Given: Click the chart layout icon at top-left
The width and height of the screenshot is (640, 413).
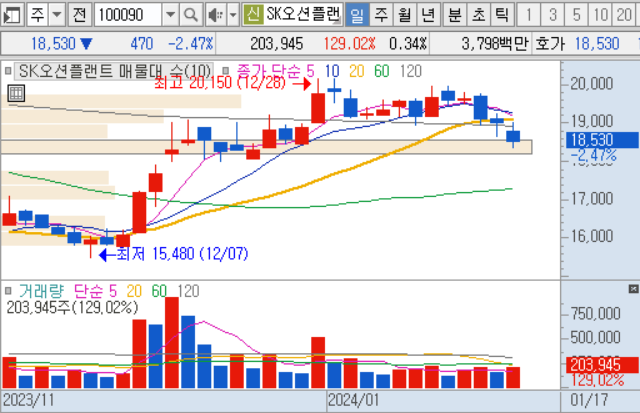Looking at the screenshot, I should click(12, 15).
